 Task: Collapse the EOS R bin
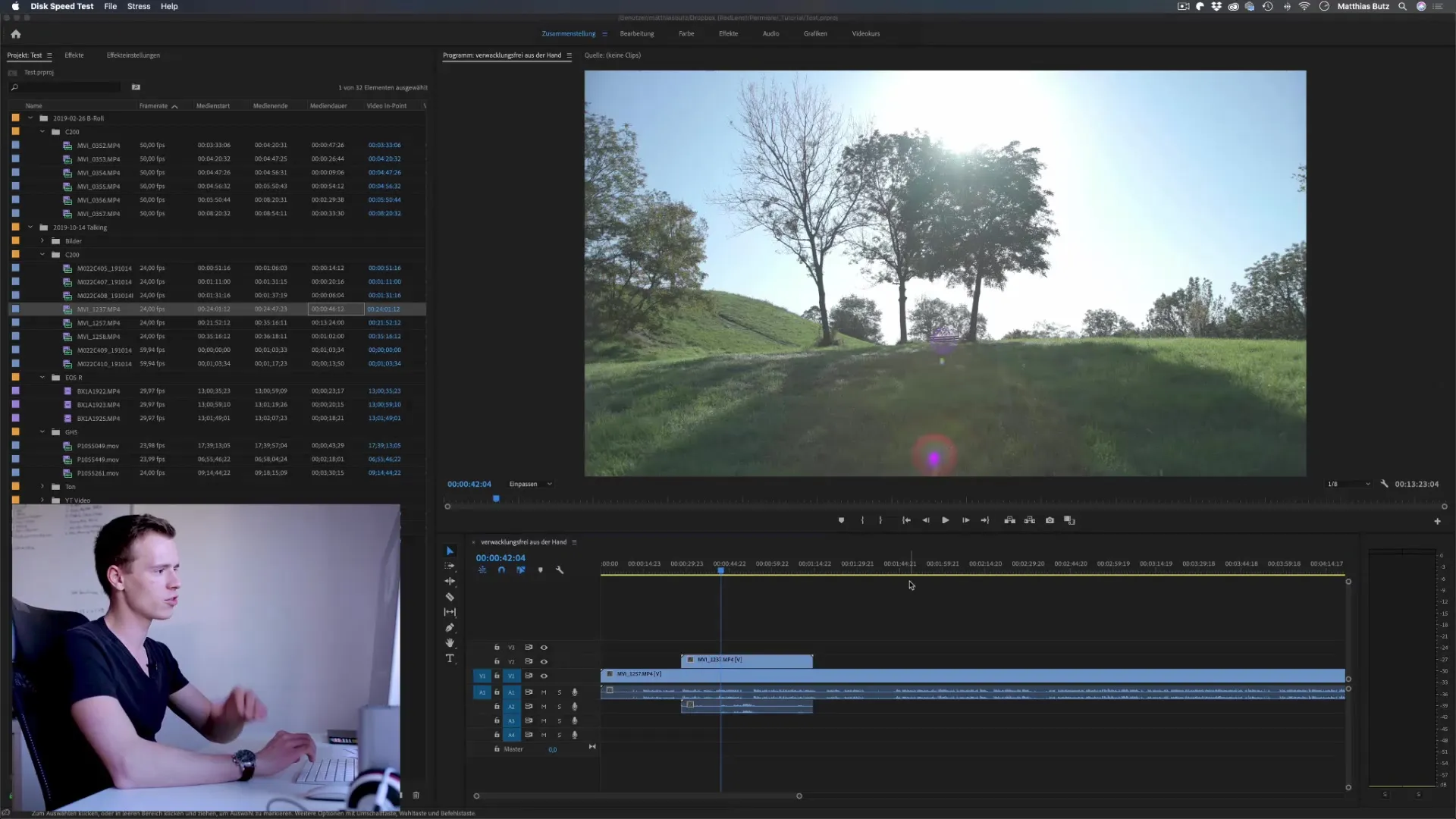(42, 378)
